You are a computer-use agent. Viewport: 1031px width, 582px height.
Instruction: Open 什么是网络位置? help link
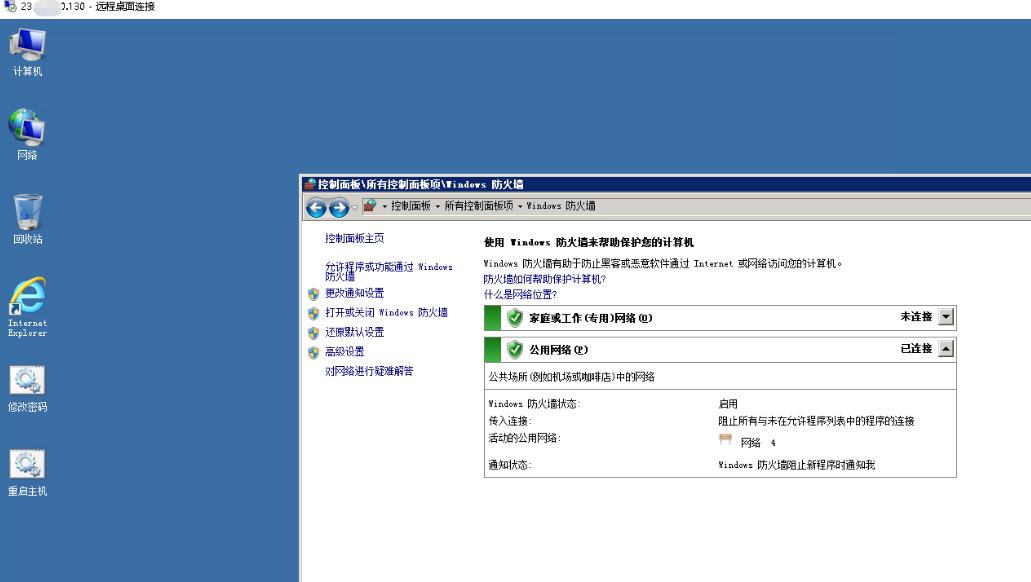pos(520,294)
